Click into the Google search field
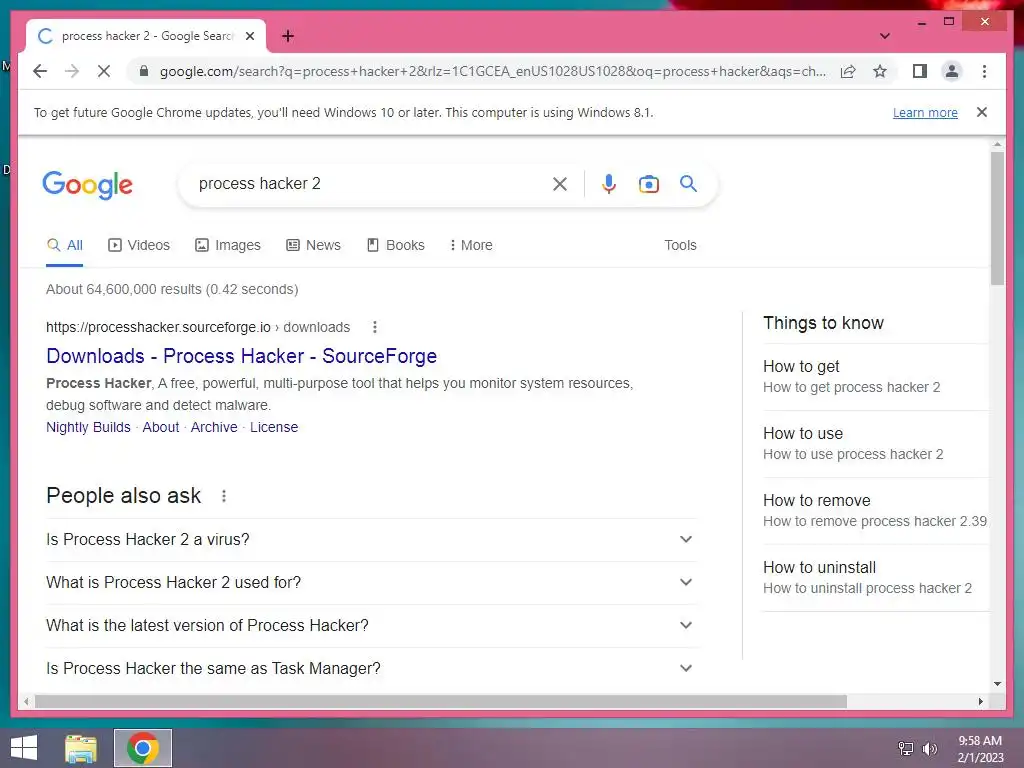 369,184
